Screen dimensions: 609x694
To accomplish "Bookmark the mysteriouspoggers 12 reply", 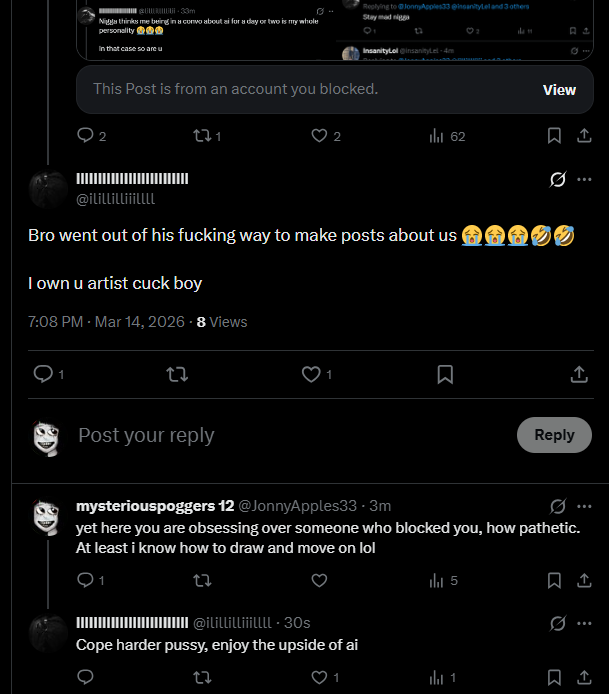I will click(x=554, y=580).
